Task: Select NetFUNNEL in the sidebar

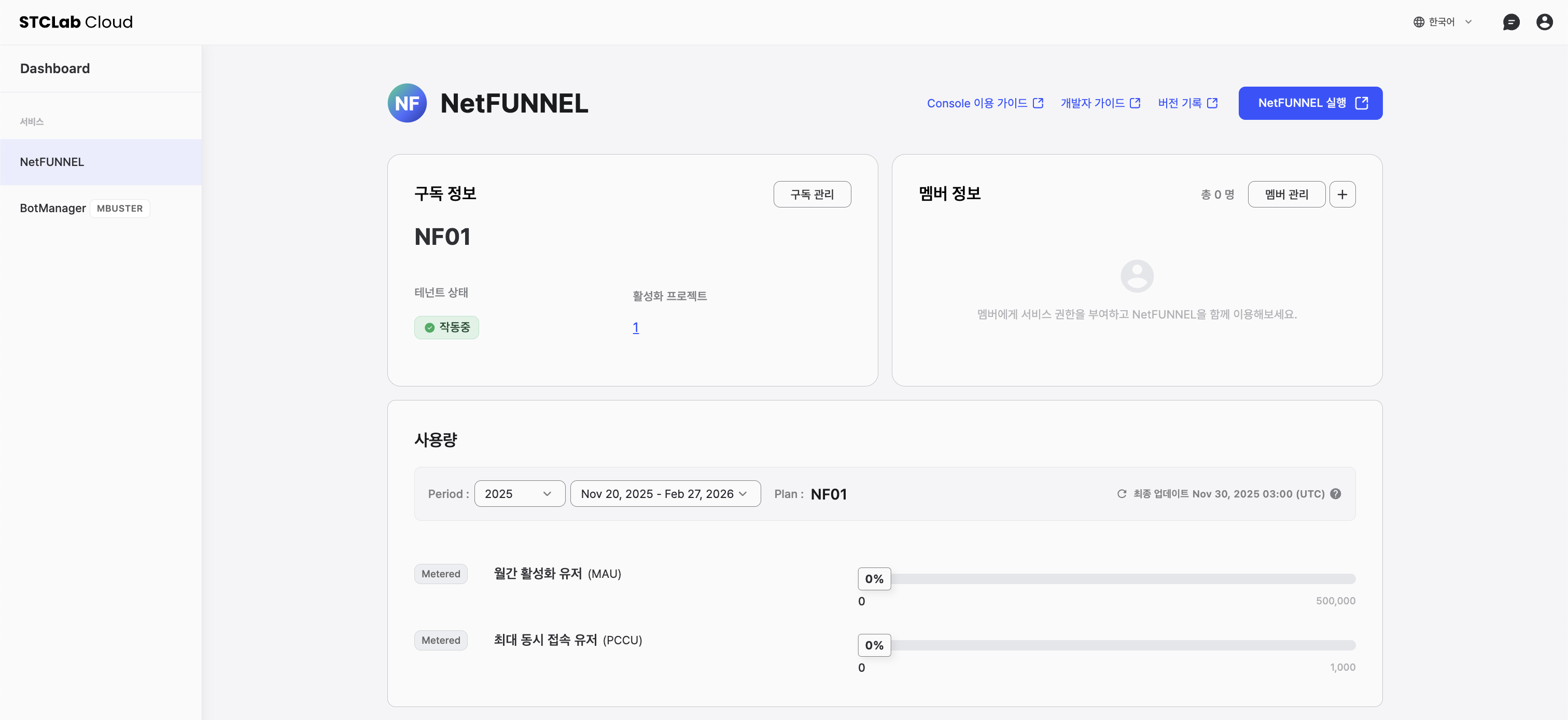Action: 52,161
